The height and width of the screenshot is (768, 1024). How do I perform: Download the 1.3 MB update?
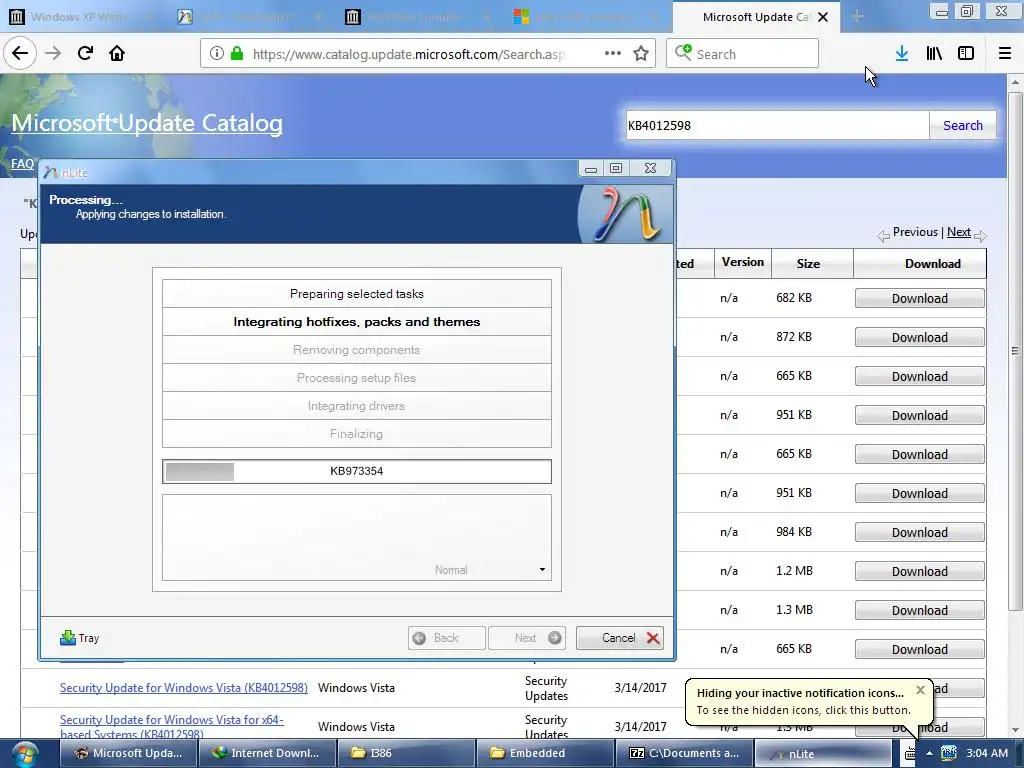(x=920, y=611)
